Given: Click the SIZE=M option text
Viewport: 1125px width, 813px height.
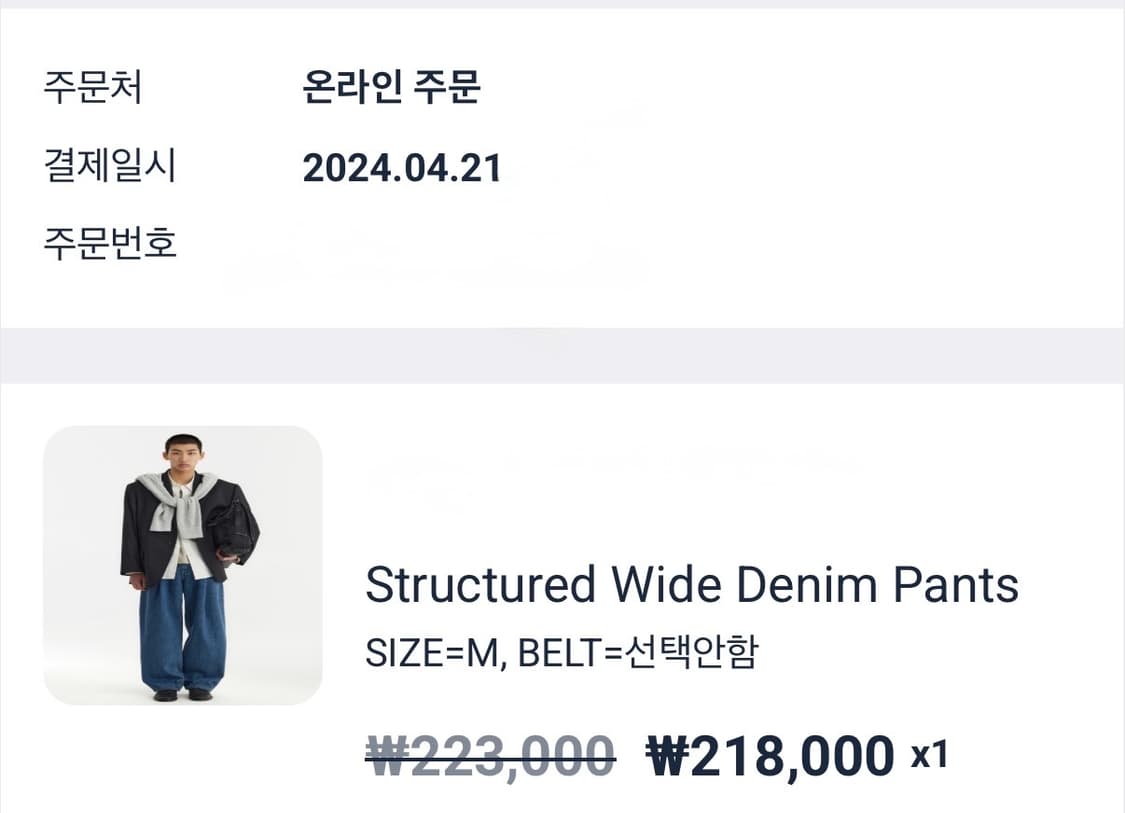Looking at the screenshot, I should click(432, 654).
